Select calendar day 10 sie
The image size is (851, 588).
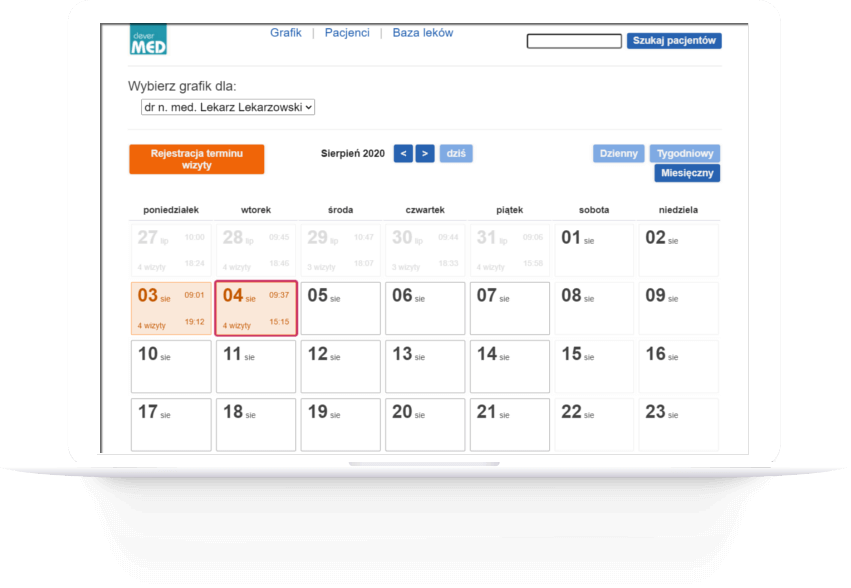pyautogui.click(x=171, y=366)
